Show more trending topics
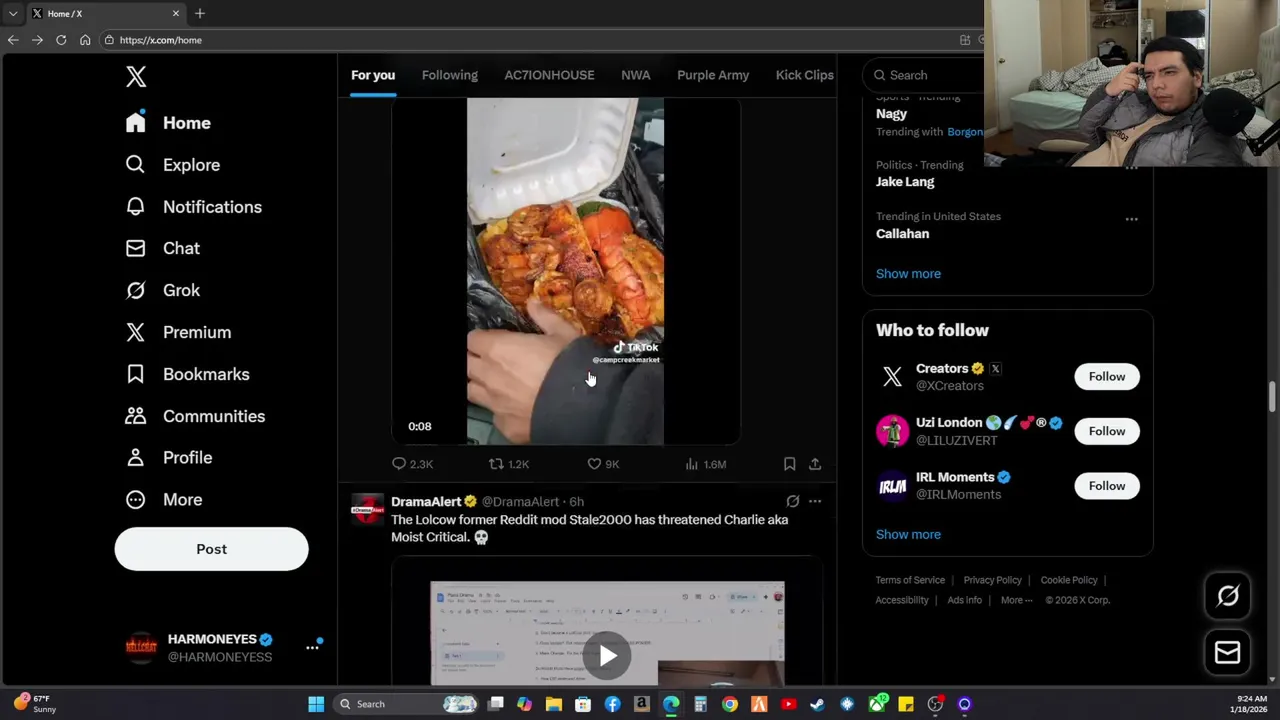This screenshot has height=720, width=1280. pyautogui.click(x=908, y=274)
